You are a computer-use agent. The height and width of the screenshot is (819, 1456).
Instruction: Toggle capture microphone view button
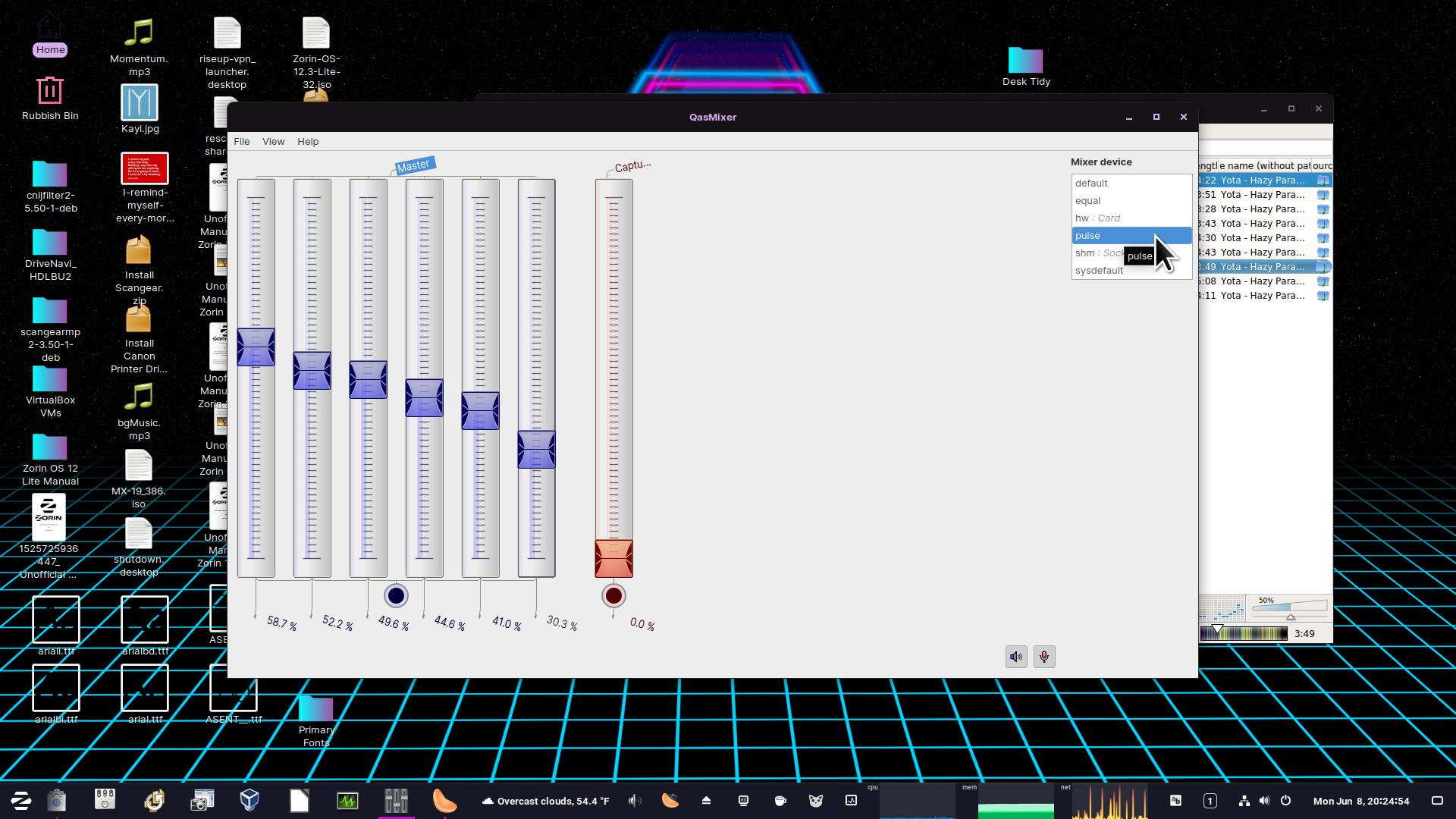(1044, 657)
